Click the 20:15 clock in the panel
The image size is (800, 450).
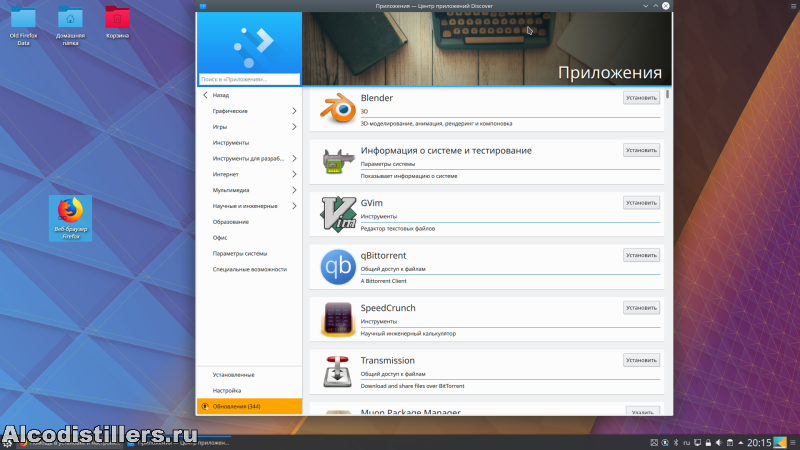click(759, 443)
